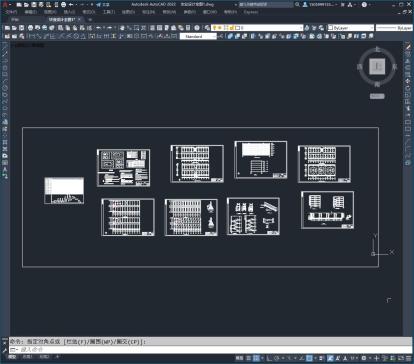Viewport: 414px width, 364px height.
Task: Select the Explode modify tool
Action: (x=408, y=162)
